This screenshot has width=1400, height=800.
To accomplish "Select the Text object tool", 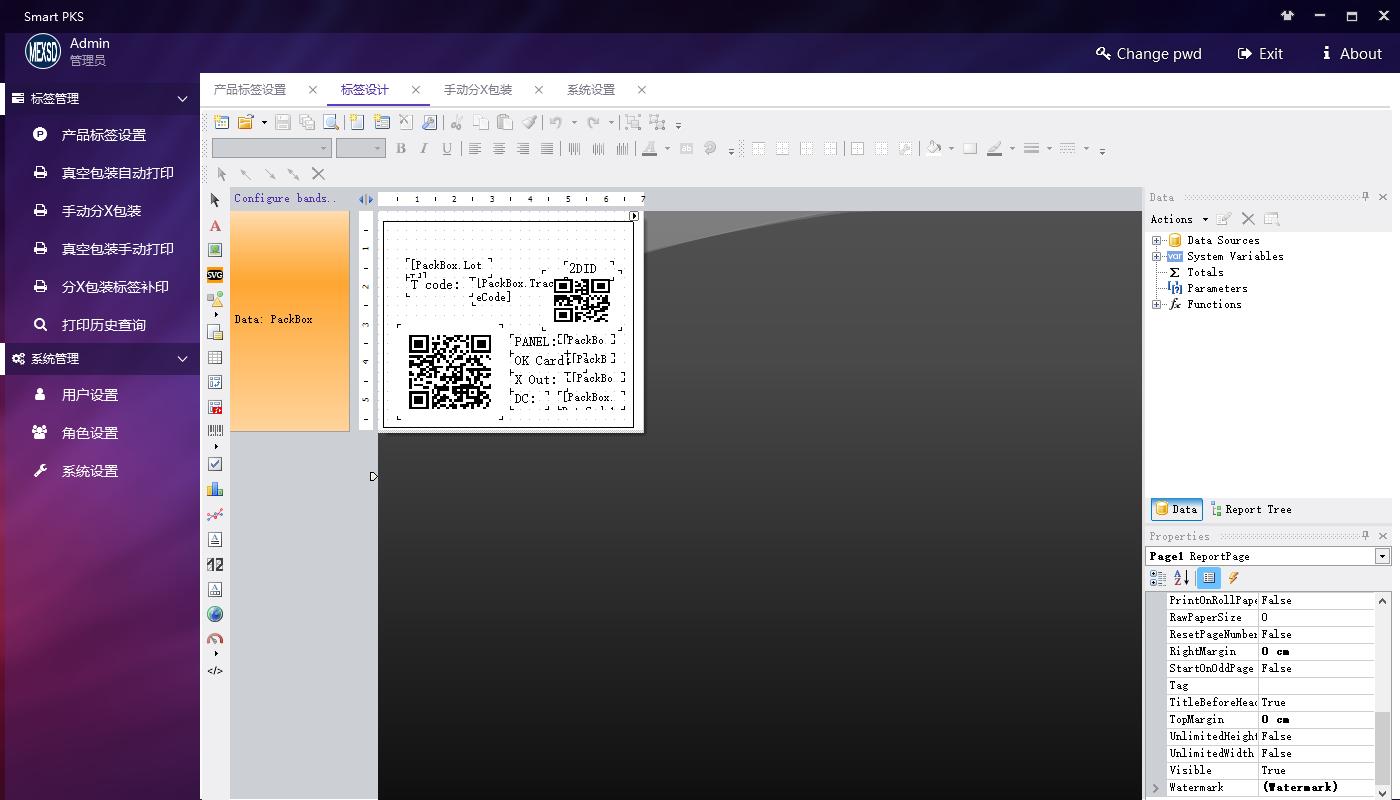I will tap(215, 226).
